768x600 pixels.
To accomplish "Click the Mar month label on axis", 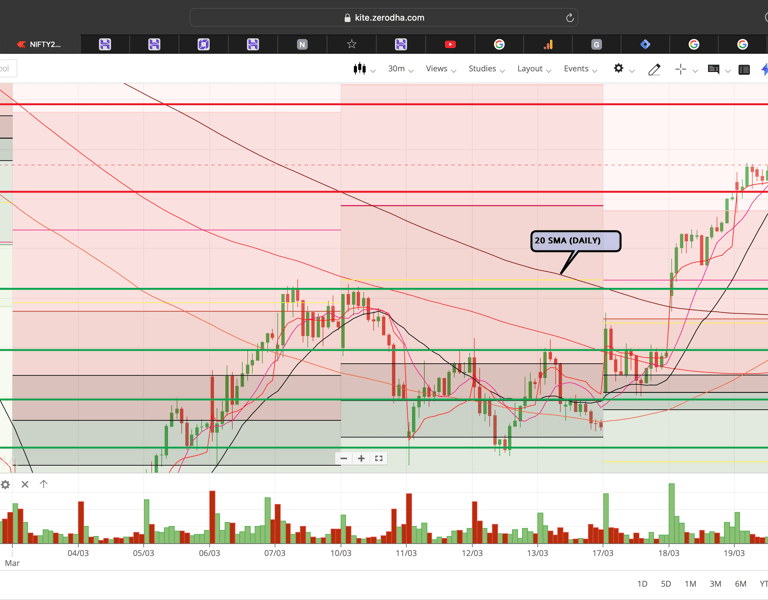I will (x=12, y=563).
